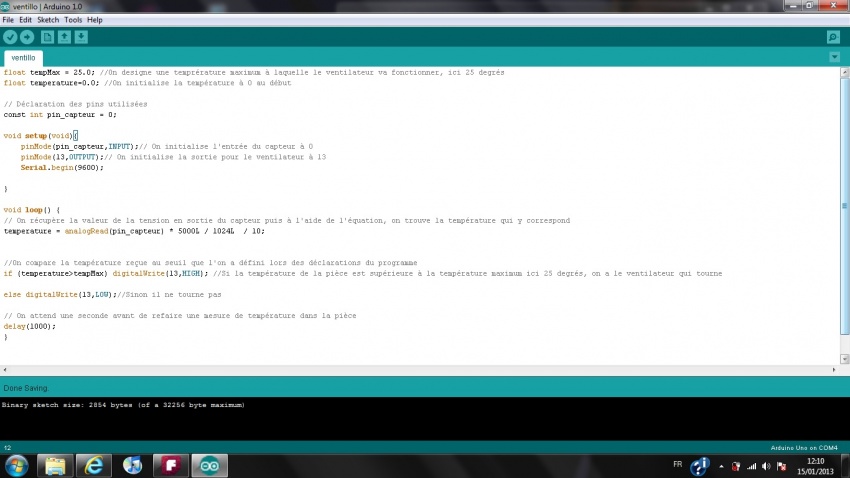Screen dimensions: 850x478
Task: Click the 'else digitalWrite(13,LOW);' line
Action: click(112, 295)
